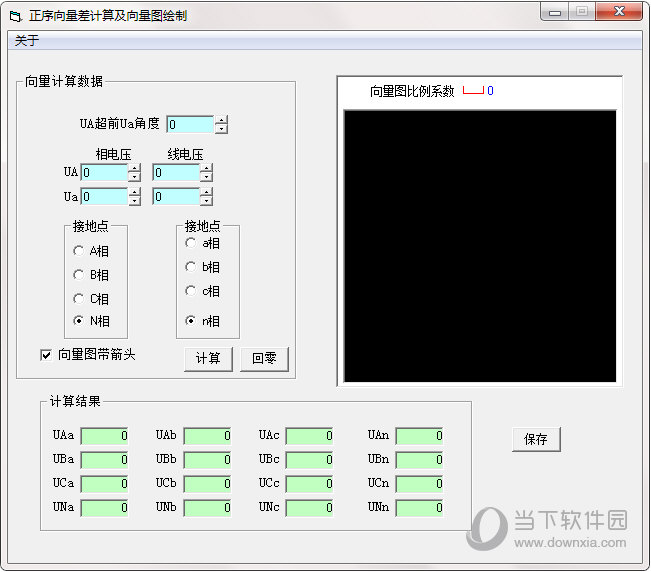Image resolution: width=651 pixels, height=572 pixels.
Task: Click the UA 线电压 input field
Action: [x=176, y=172]
